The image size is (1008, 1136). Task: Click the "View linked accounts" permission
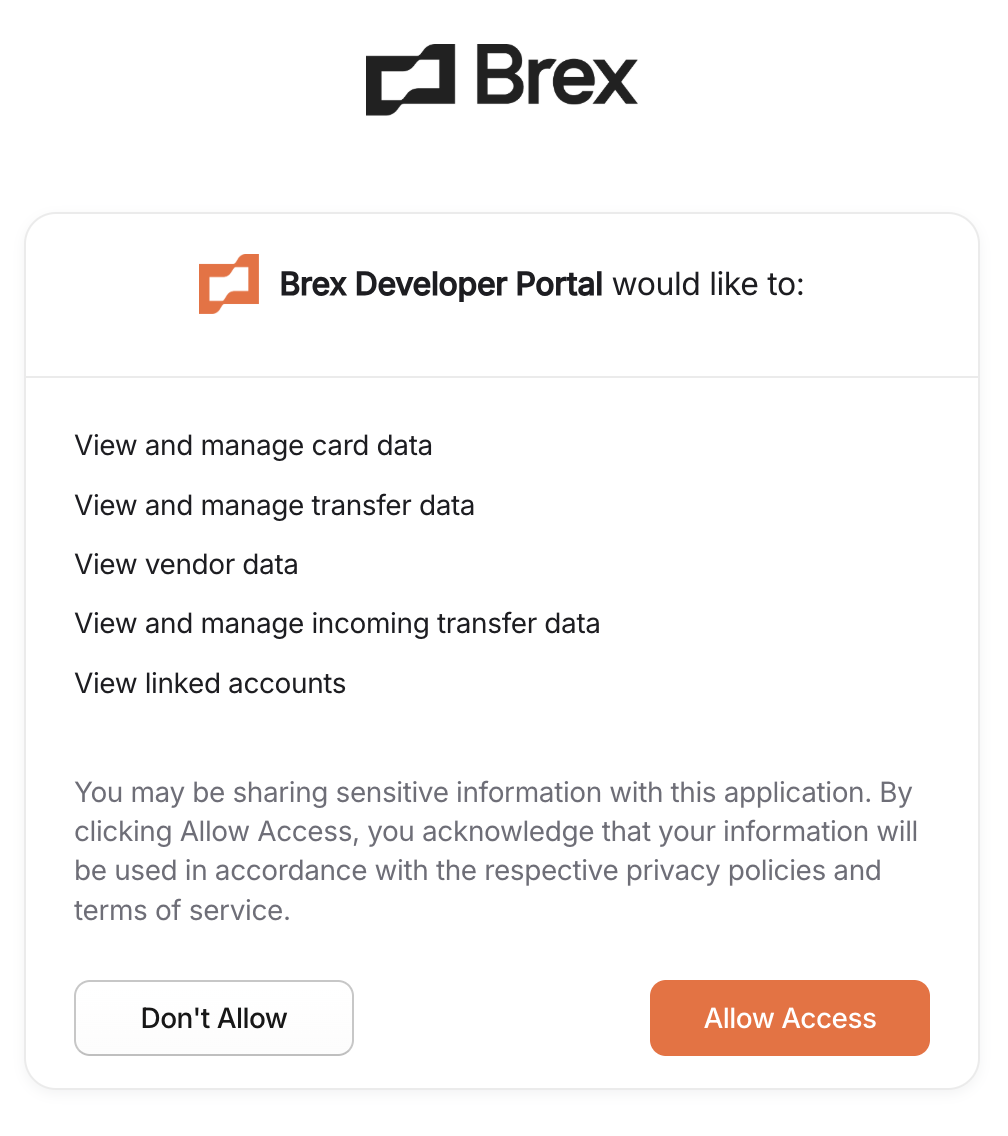(x=210, y=684)
